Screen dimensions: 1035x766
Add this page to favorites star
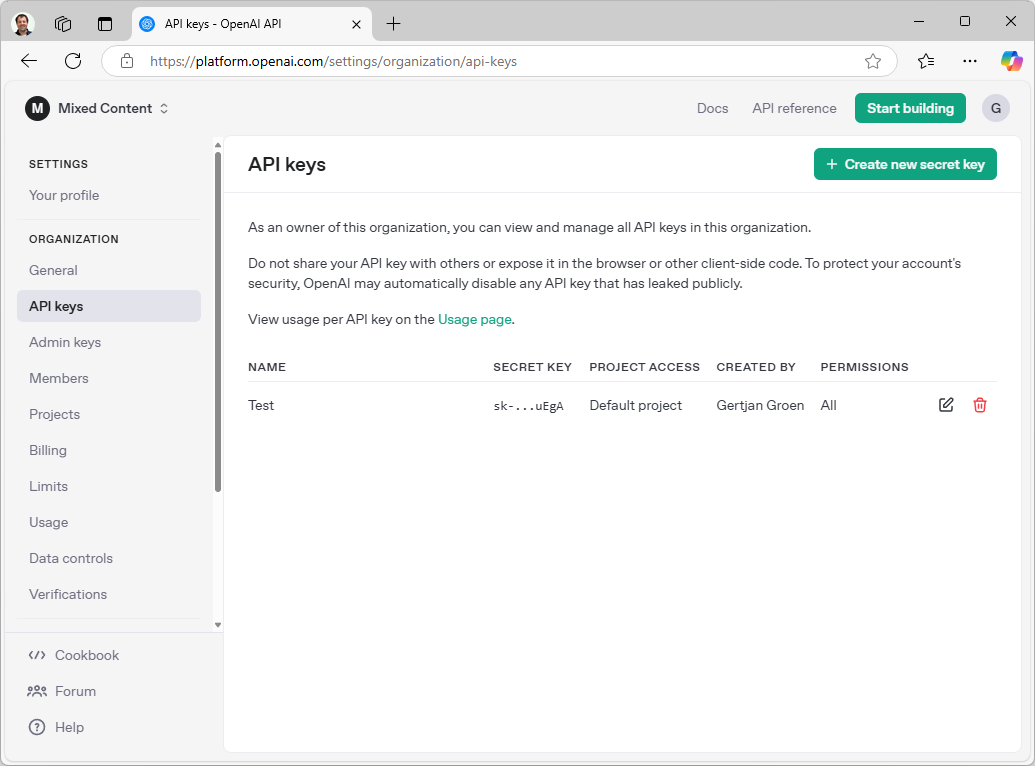pos(873,61)
